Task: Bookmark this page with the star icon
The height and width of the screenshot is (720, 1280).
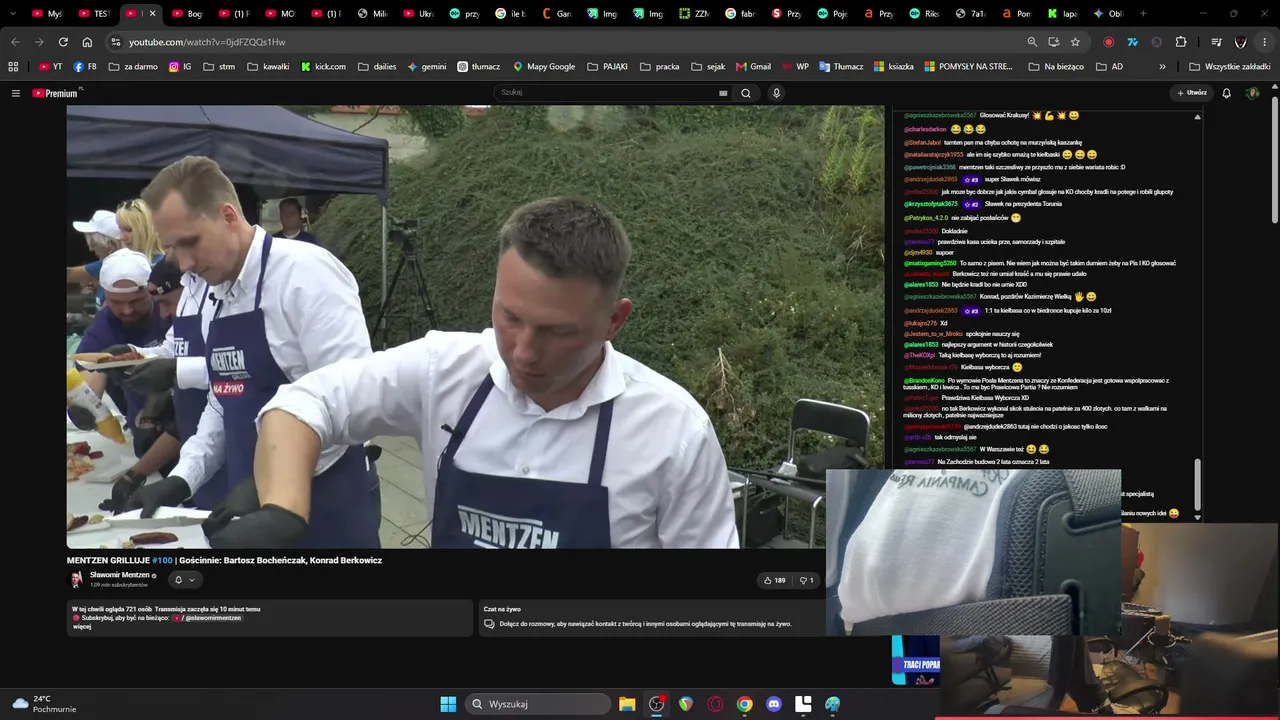Action: click(x=1075, y=42)
